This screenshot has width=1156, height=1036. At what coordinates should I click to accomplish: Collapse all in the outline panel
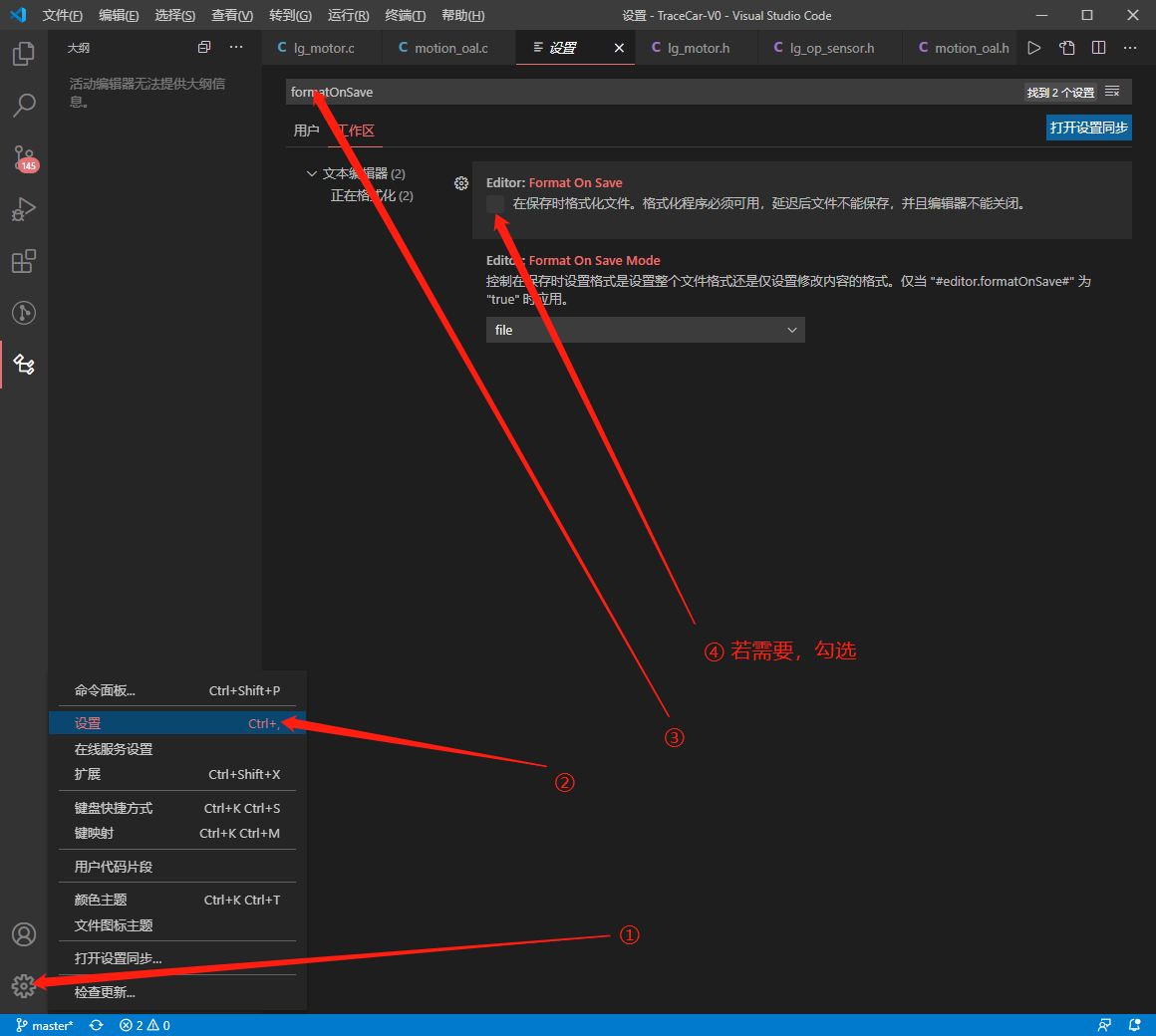[x=204, y=47]
